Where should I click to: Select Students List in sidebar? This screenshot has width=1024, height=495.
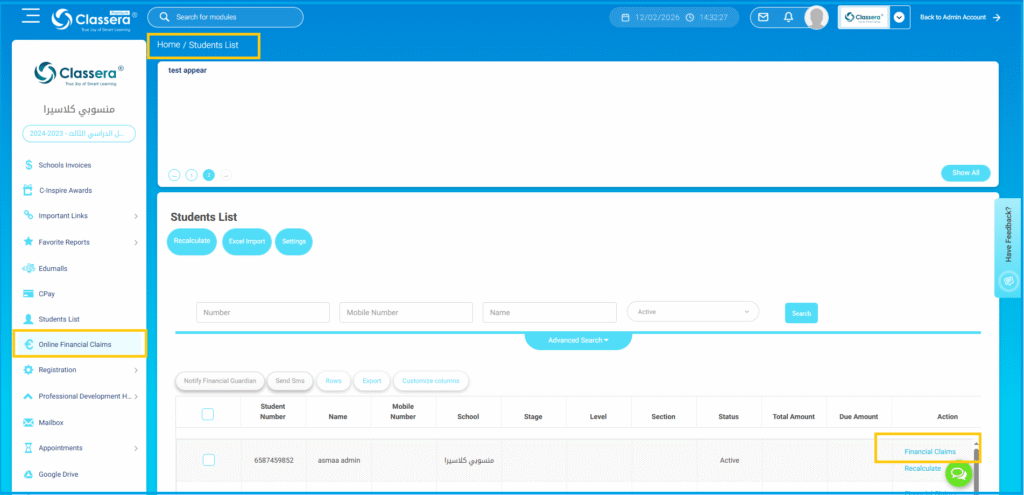click(x=59, y=319)
